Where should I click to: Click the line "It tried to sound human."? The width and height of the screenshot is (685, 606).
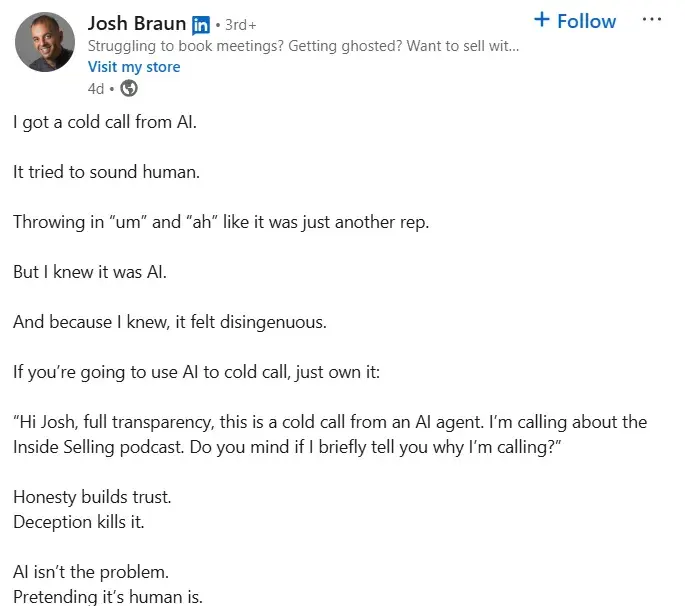pos(106,173)
